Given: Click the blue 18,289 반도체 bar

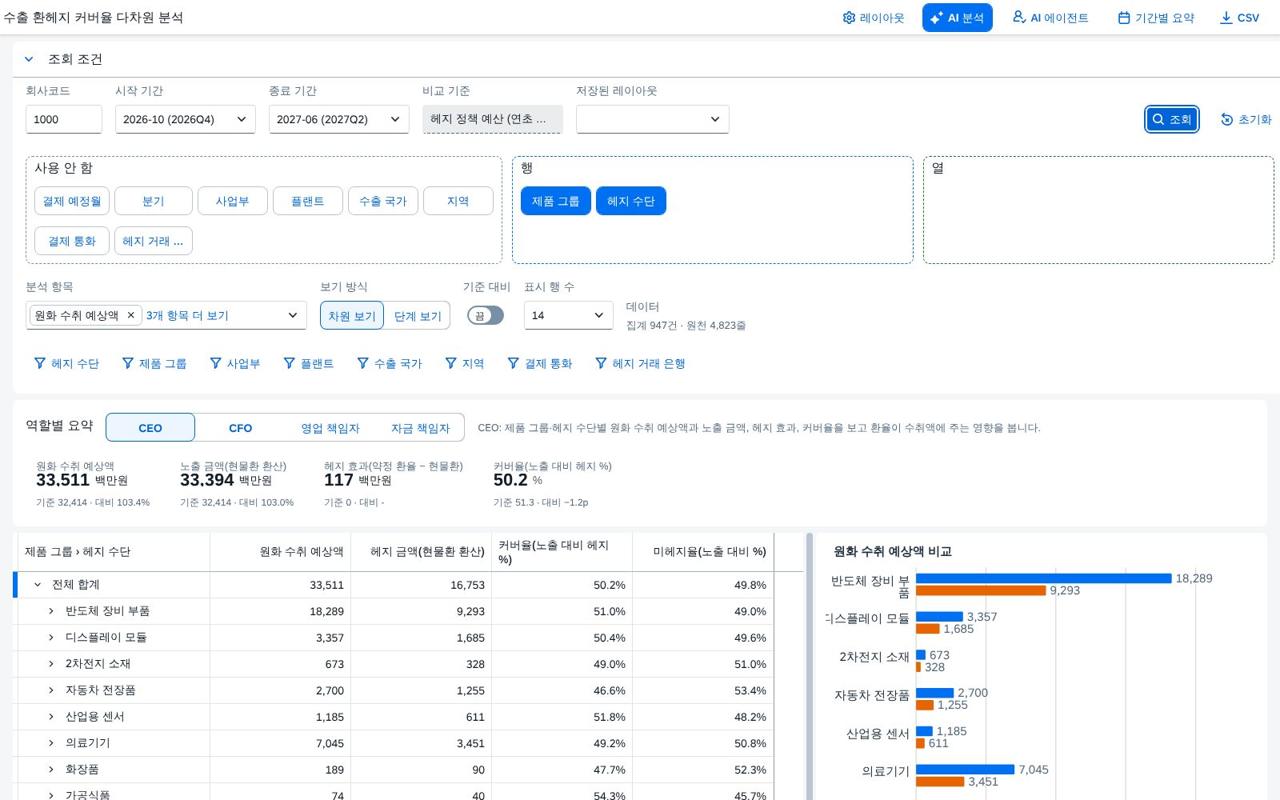Looking at the screenshot, I should pos(1043,579).
